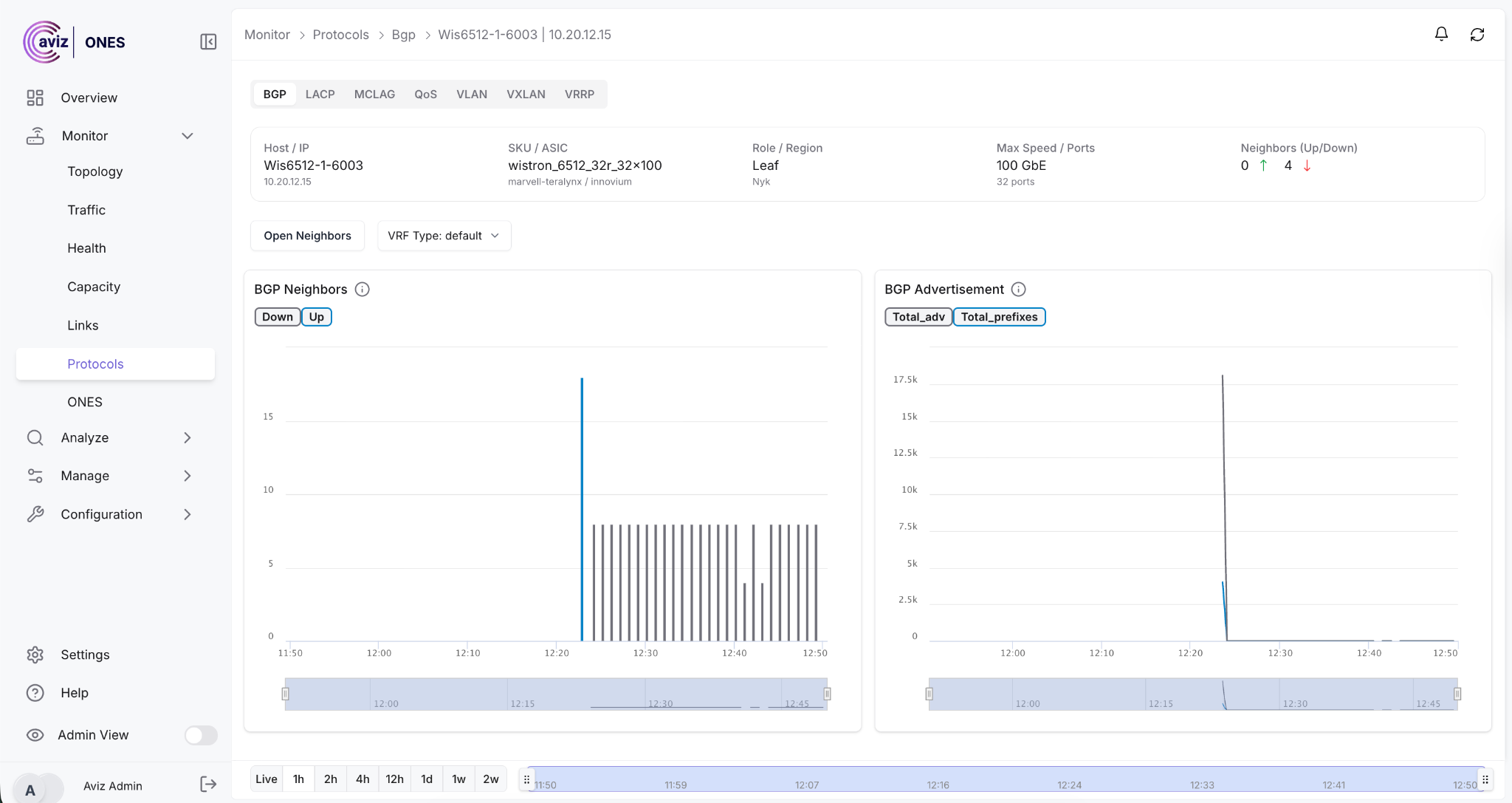This screenshot has height=803, width=1512.
Task: Collapse the Monitor menu chevron
Action: pos(188,136)
